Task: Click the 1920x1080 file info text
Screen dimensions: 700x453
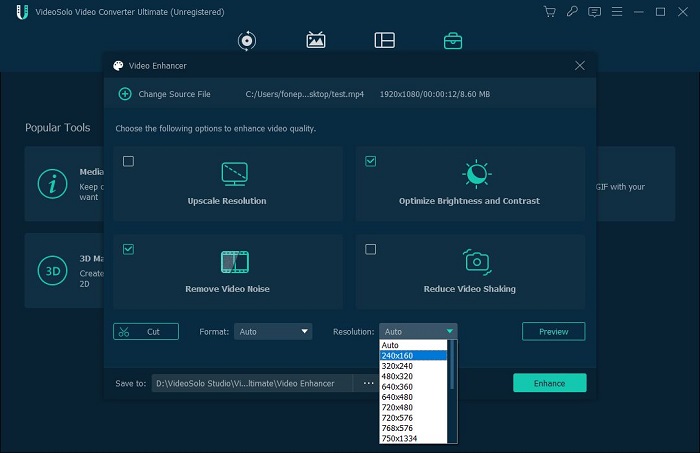Action: 435,94
